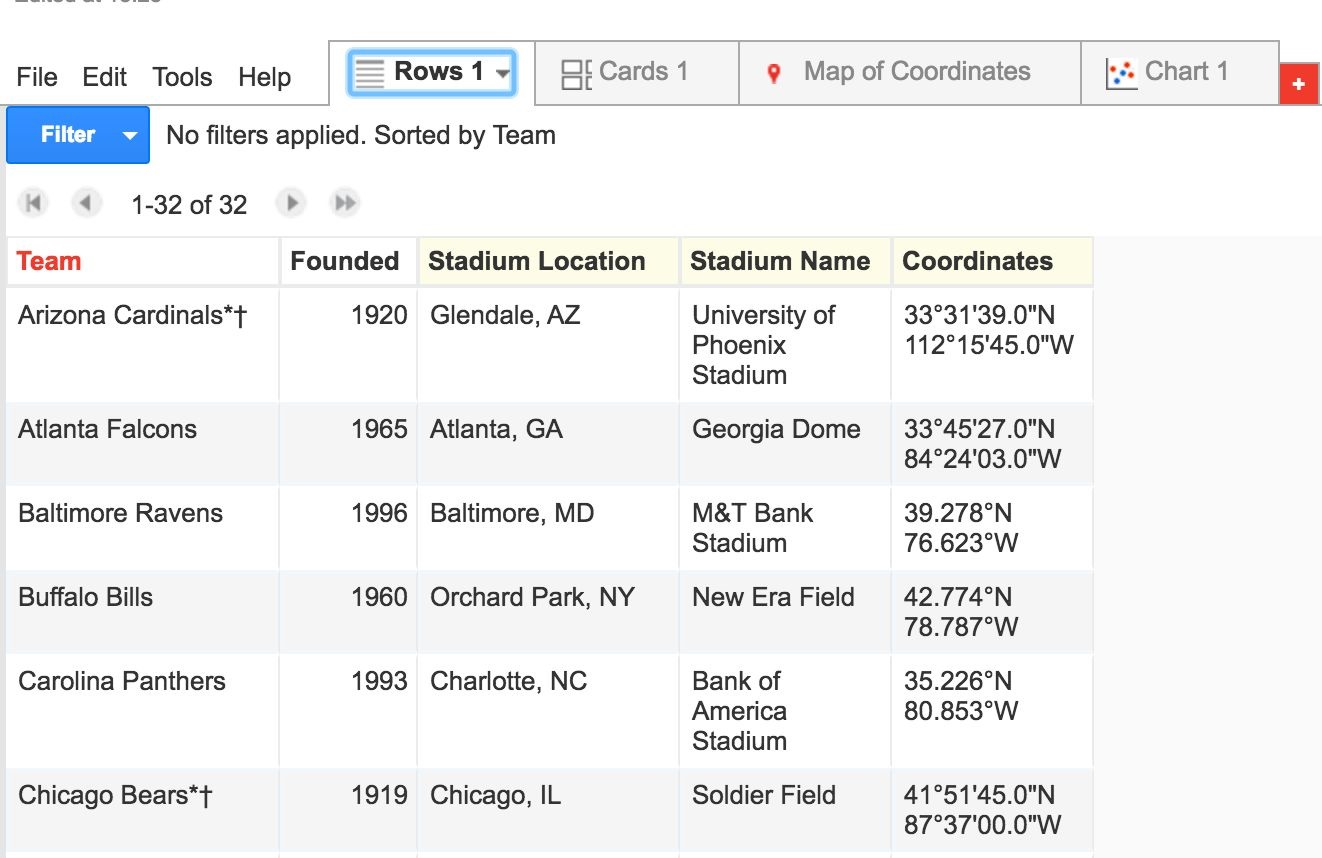1322x858 pixels.
Task: Click 'No filters applied. Sorted by Team' text
Action: coord(361,135)
